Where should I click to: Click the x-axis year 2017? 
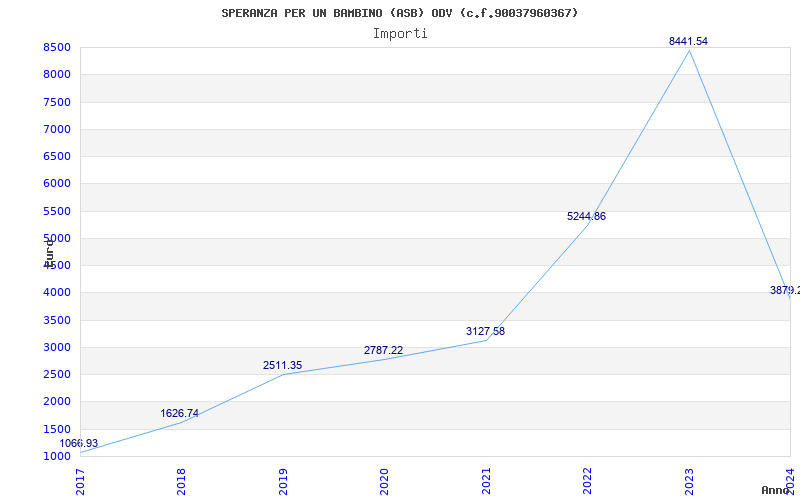pyautogui.click(x=80, y=482)
